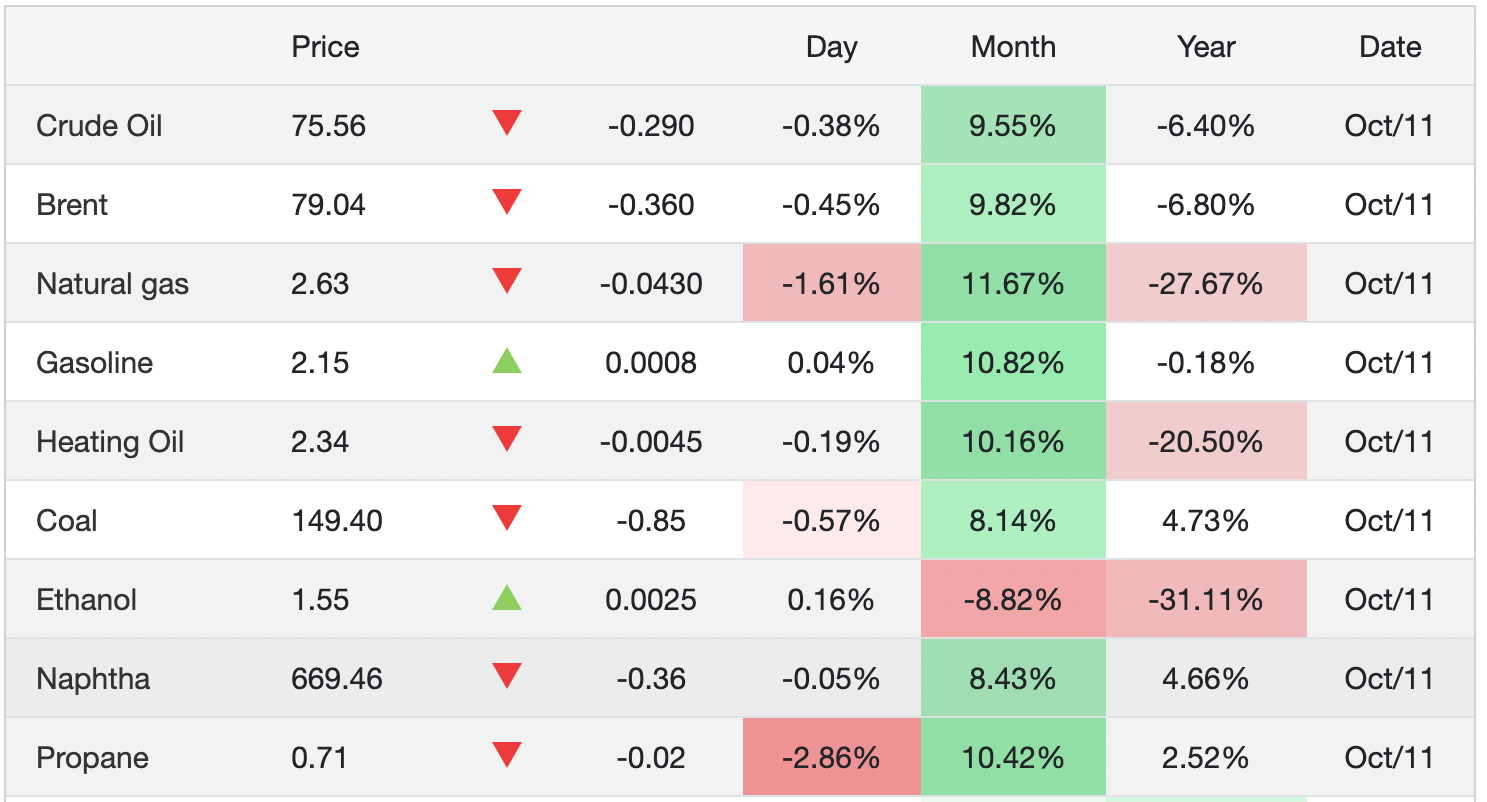
Task: Click the 10.82% monthly change cell
Action: pos(1013,362)
